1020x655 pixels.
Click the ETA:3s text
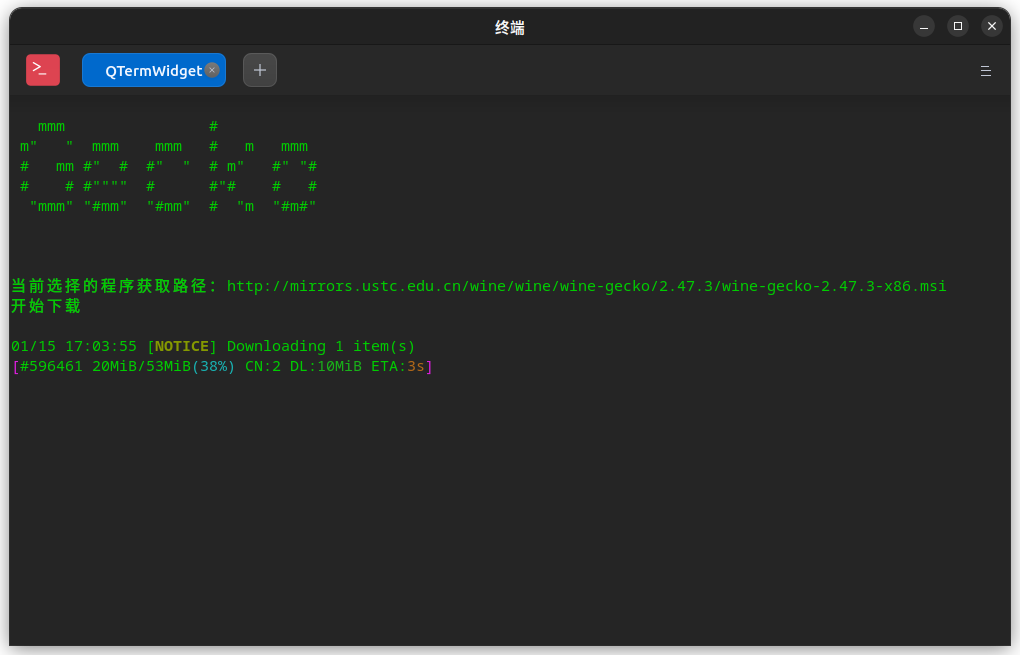[x=397, y=366]
